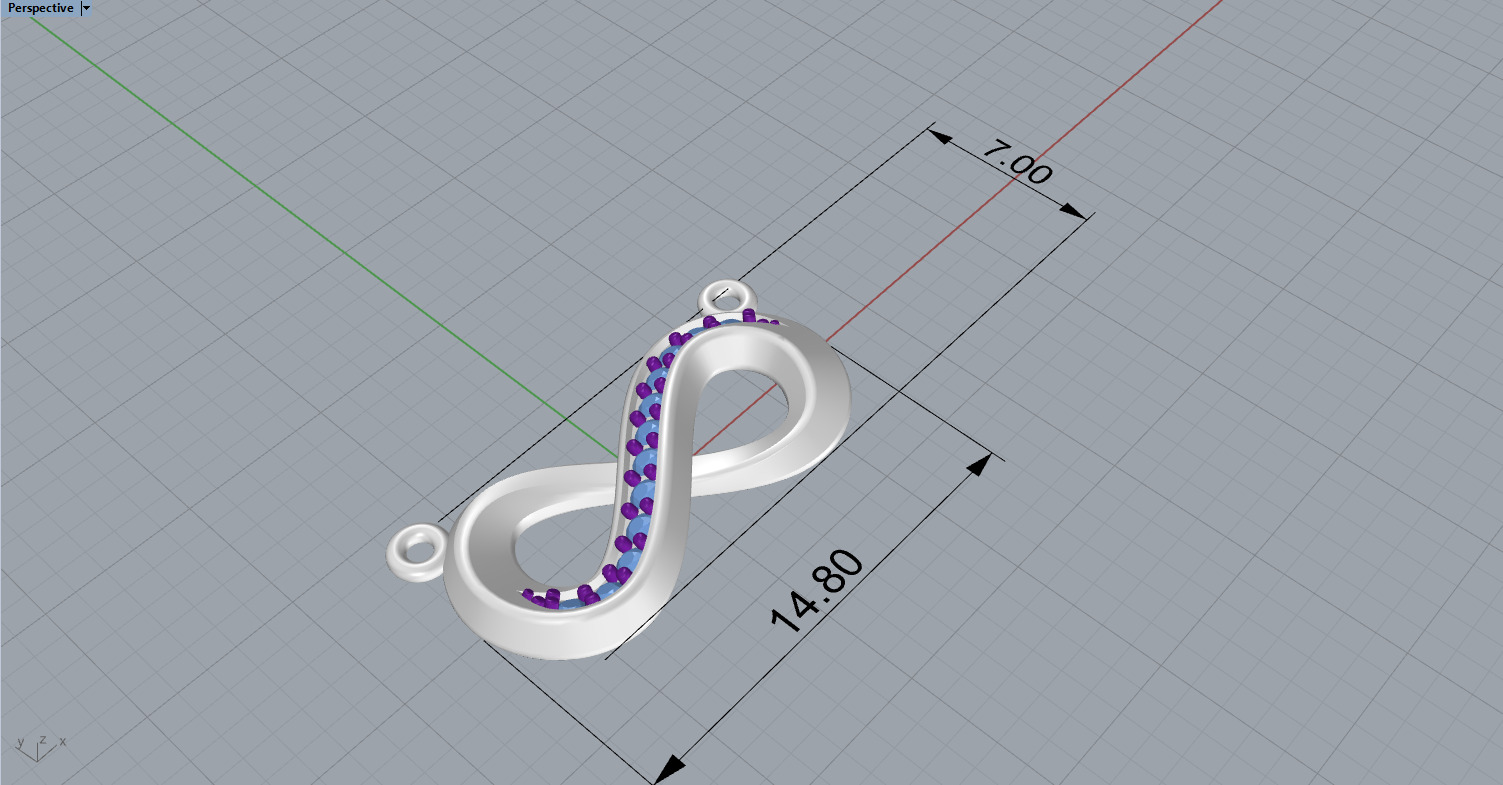This screenshot has width=1503, height=785.
Task: Click the Perspective viewport title label
Action: pos(40,8)
